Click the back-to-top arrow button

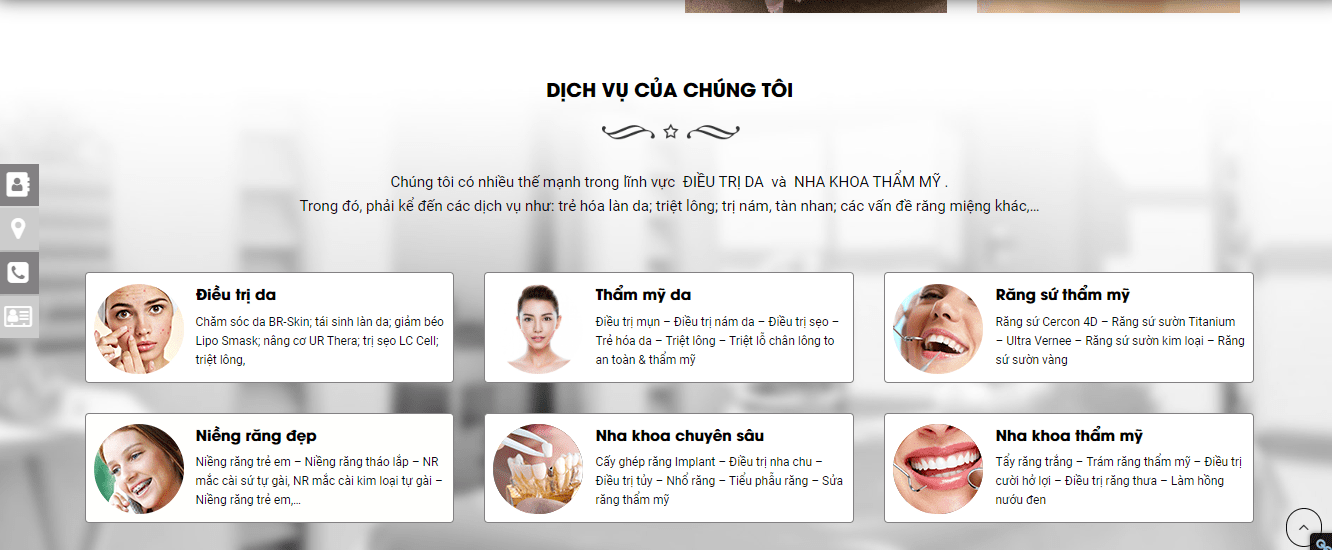click(x=1303, y=527)
